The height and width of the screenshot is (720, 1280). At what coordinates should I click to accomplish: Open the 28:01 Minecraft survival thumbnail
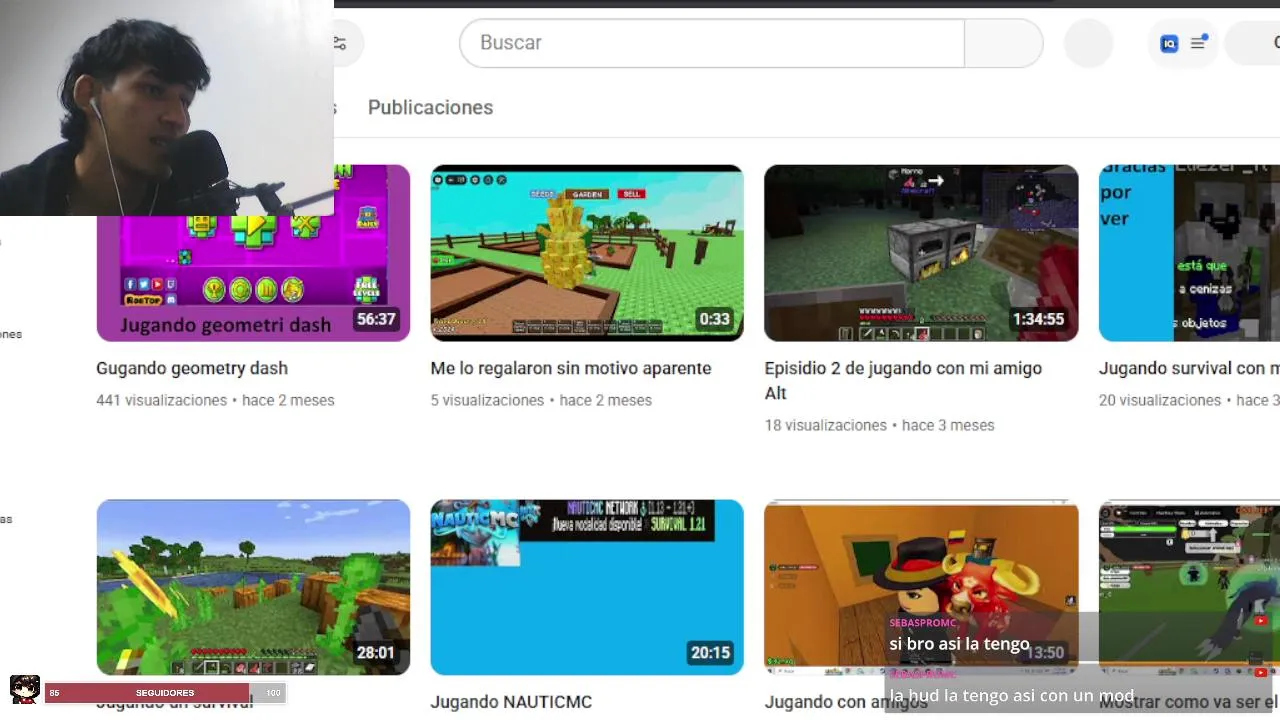(x=253, y=587)
